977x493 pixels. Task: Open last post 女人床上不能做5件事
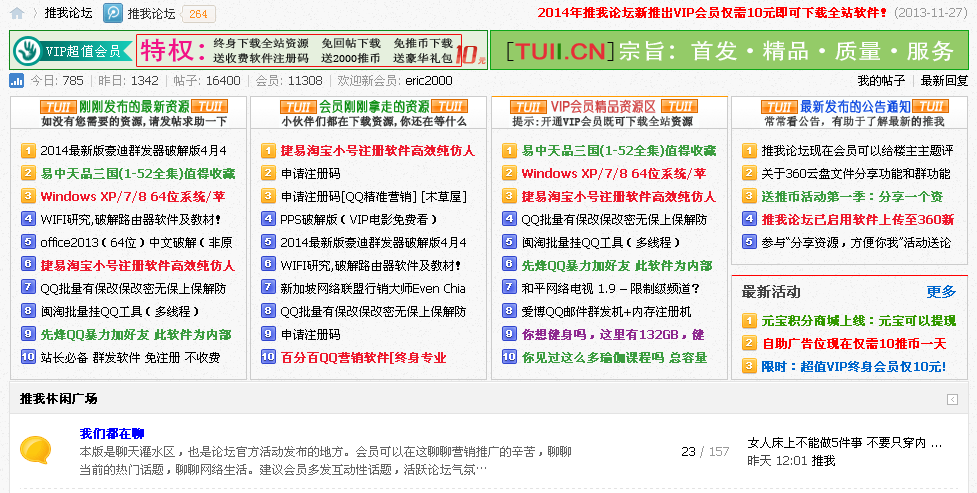(844, 443)
